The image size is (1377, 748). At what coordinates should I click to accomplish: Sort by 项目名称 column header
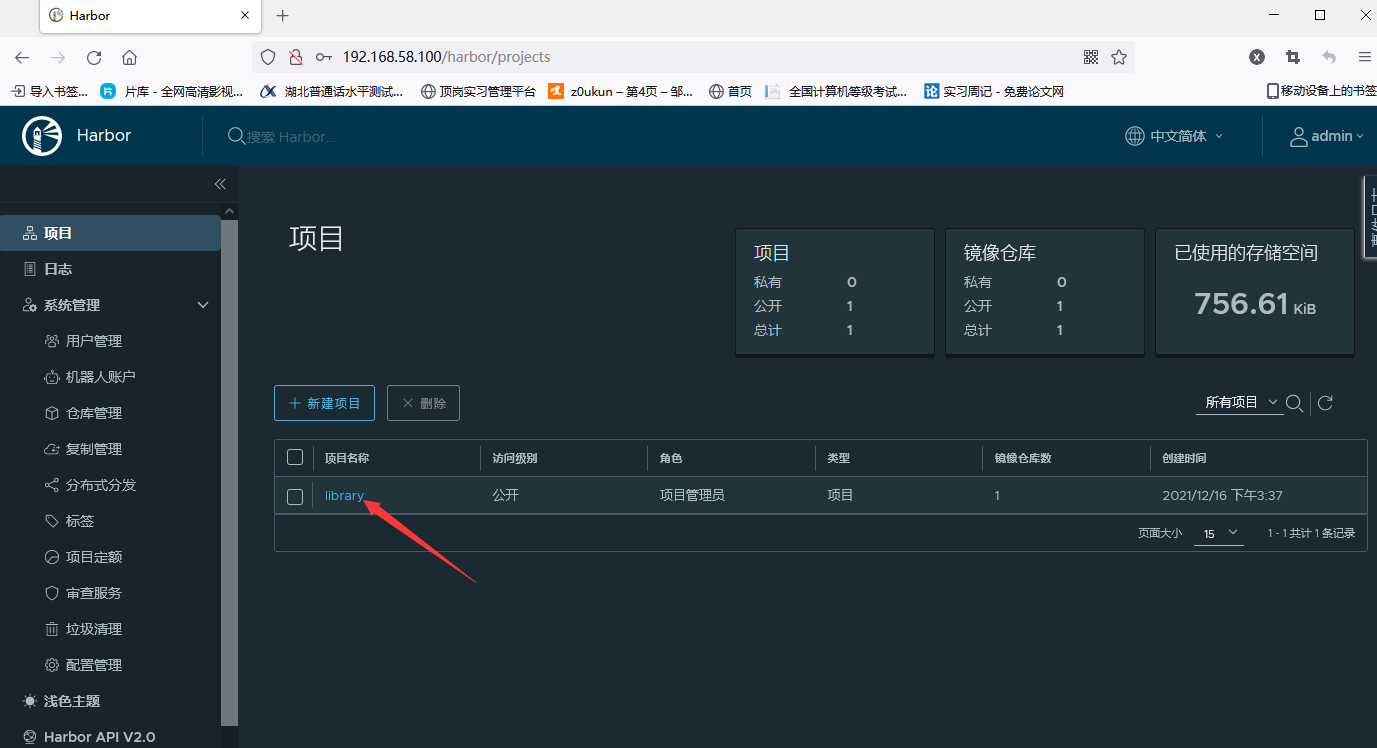click(347, 458)
